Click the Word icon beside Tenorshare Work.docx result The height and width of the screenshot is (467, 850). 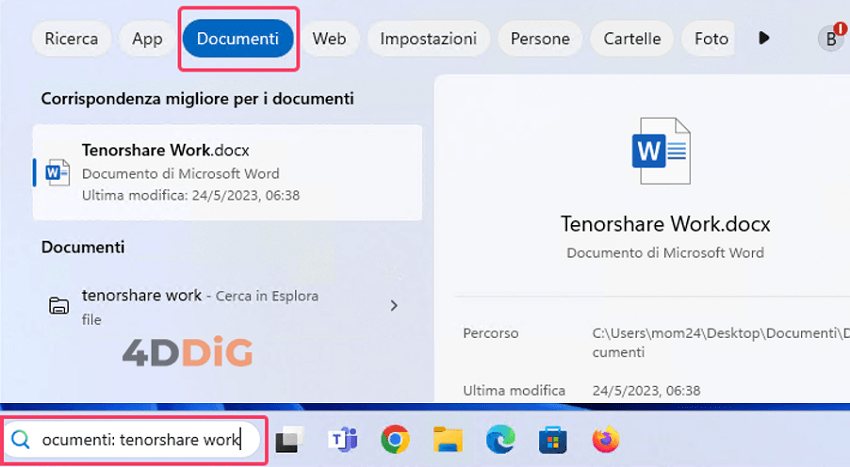coord(57,172)
